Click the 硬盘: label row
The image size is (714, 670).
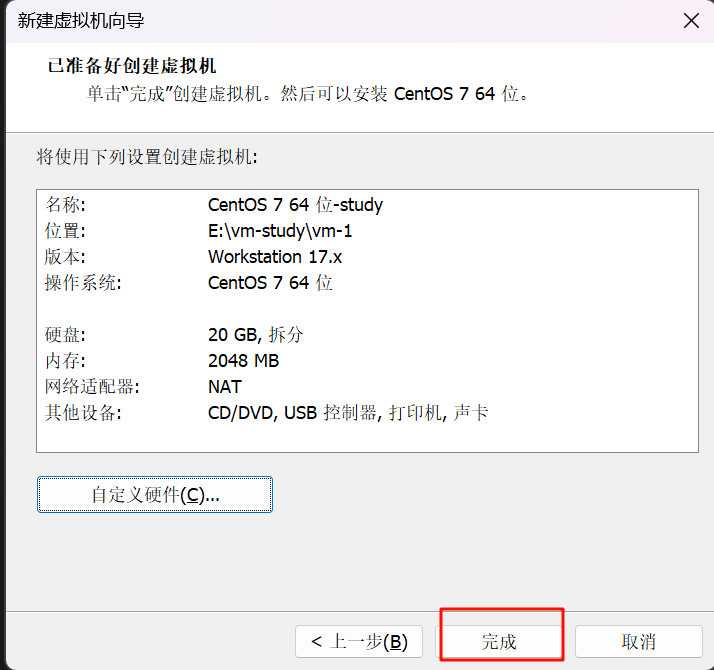65,335
